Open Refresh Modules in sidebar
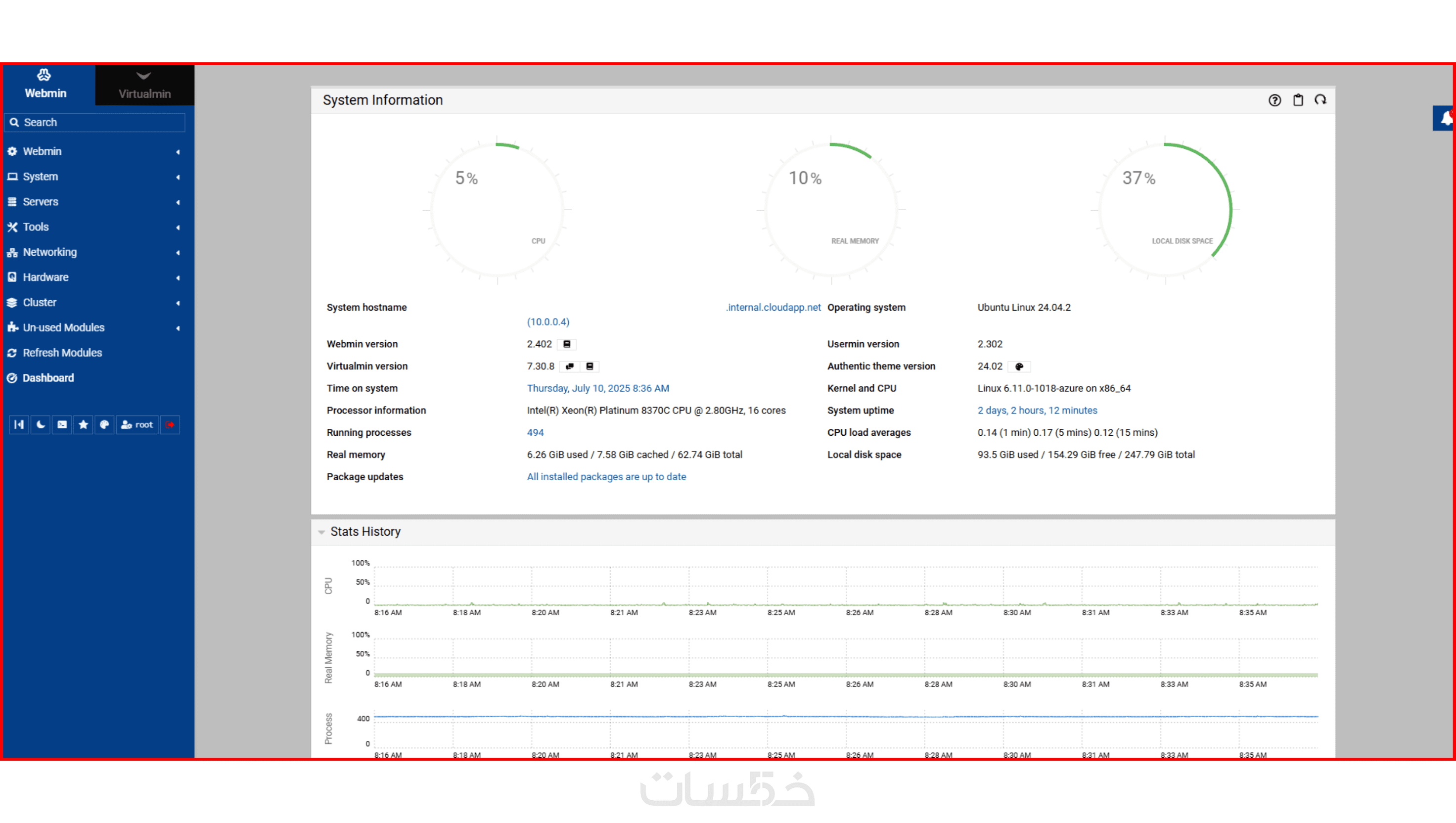The image size is (1456, 823). click(62, 353)
